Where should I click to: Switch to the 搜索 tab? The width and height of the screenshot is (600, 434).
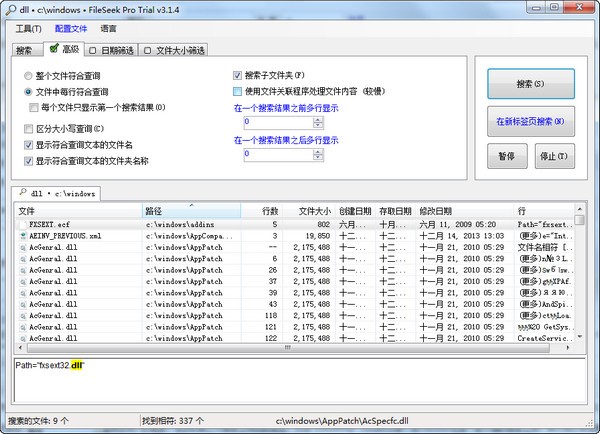(24, 49)
